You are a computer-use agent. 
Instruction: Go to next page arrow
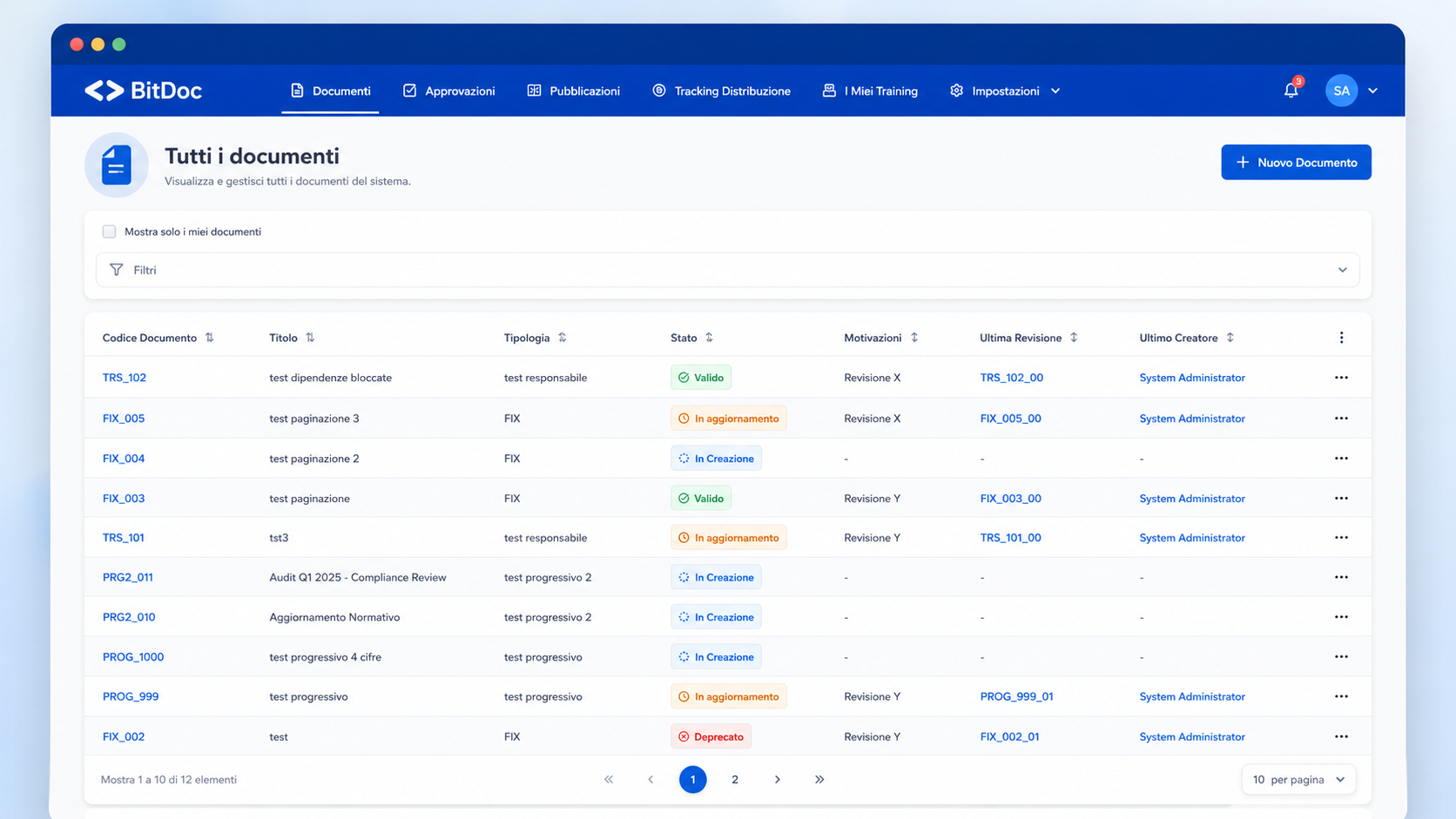[777, 780]
